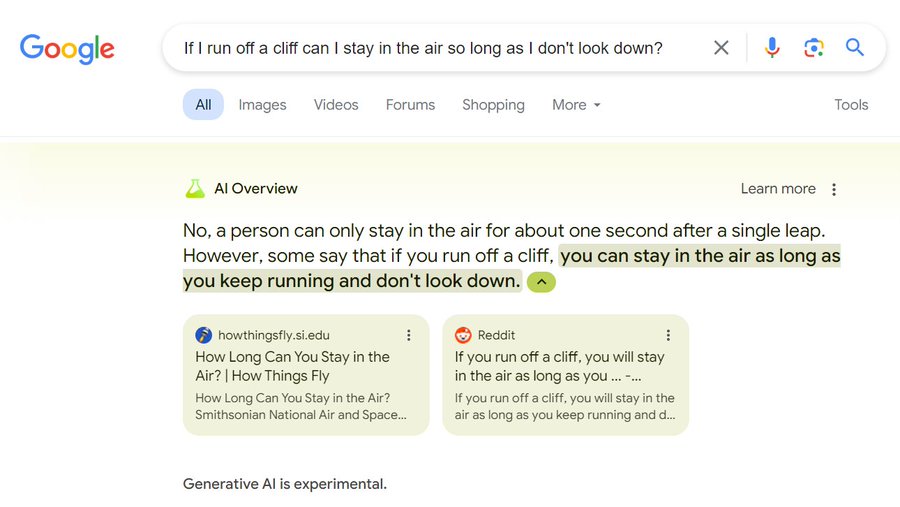Click the Learn more link
This screenshot has height=507, width=900.
(778, 189)
